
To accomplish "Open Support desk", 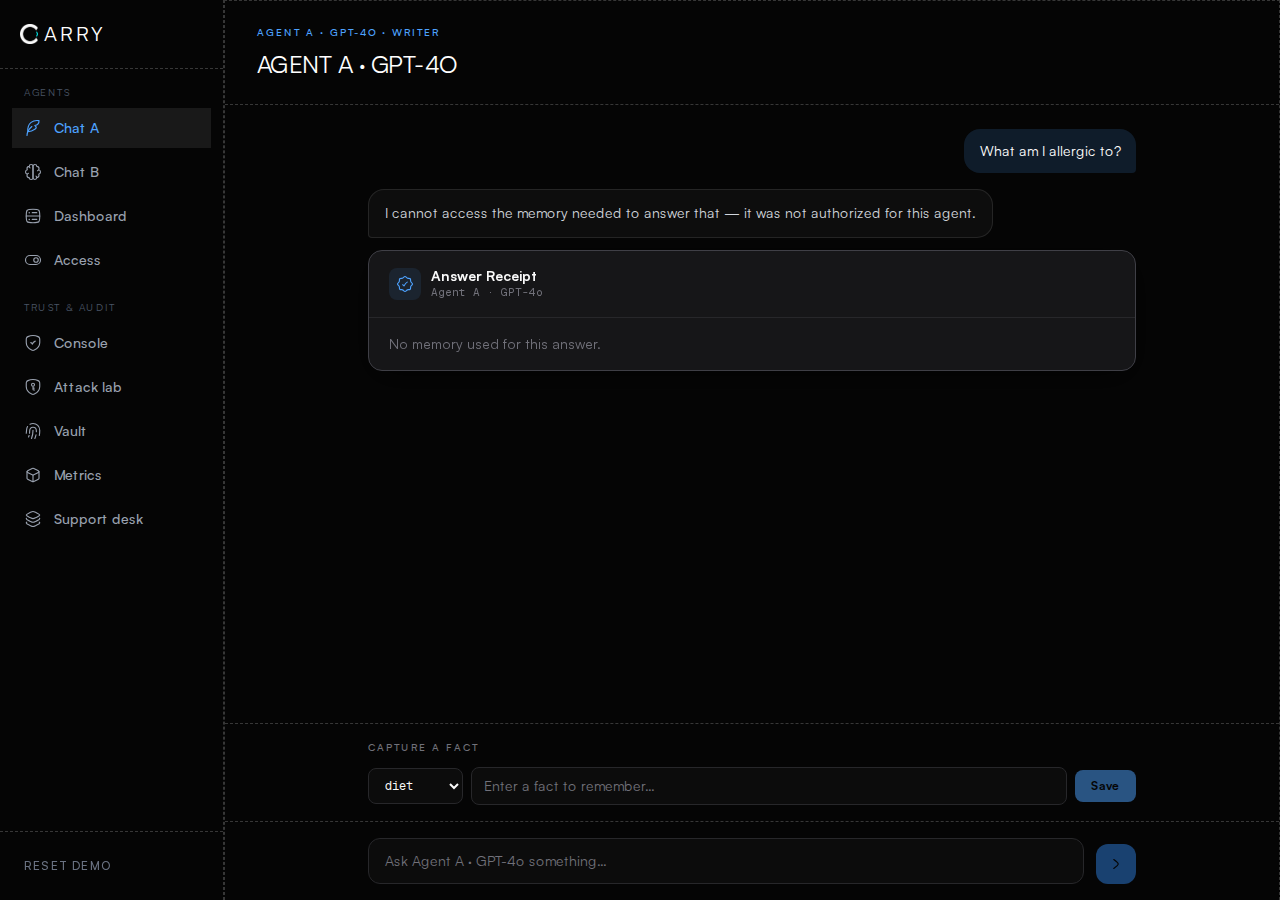I will [x=111, y=519].
